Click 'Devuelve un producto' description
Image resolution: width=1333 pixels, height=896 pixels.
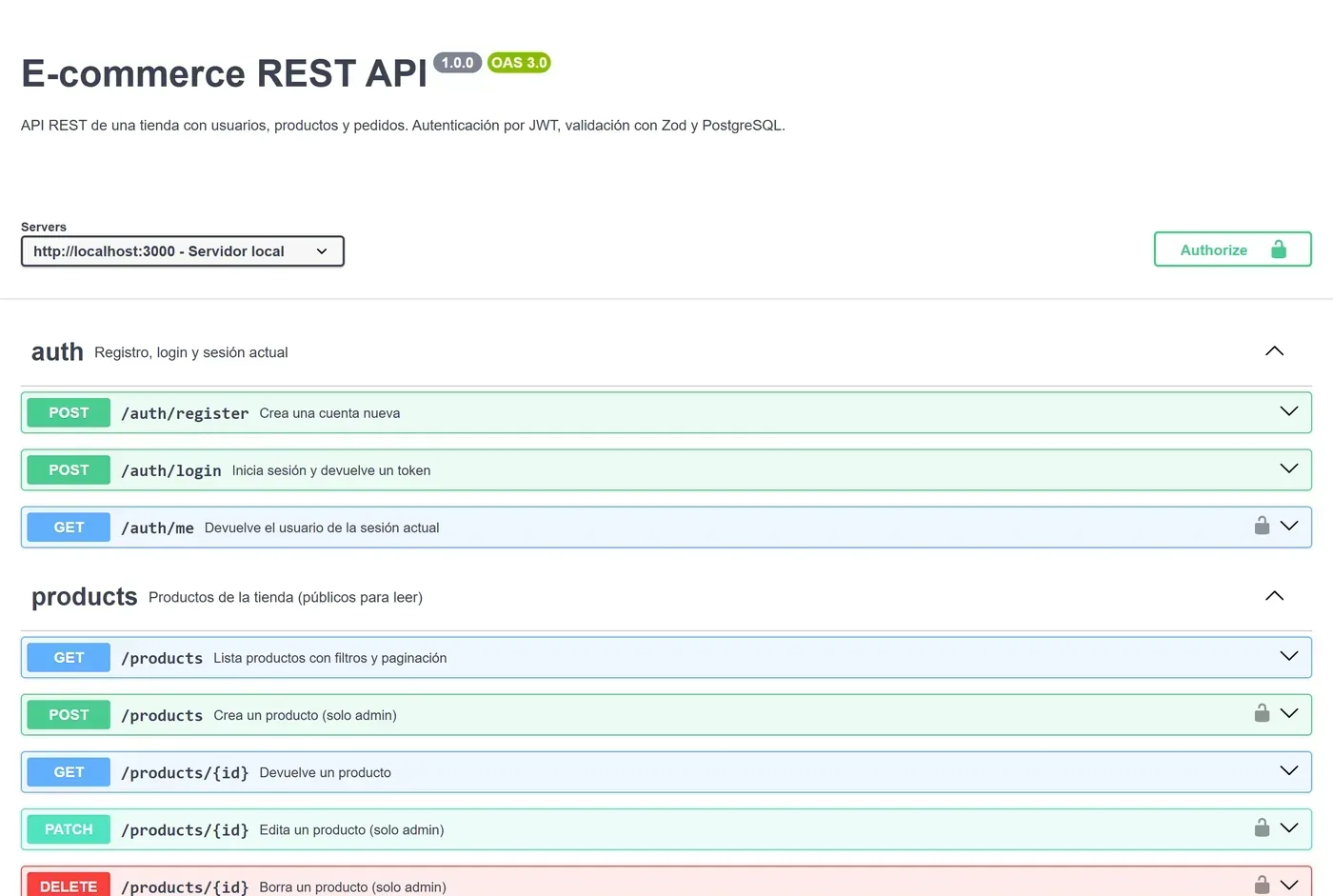[x=325, y=772]
